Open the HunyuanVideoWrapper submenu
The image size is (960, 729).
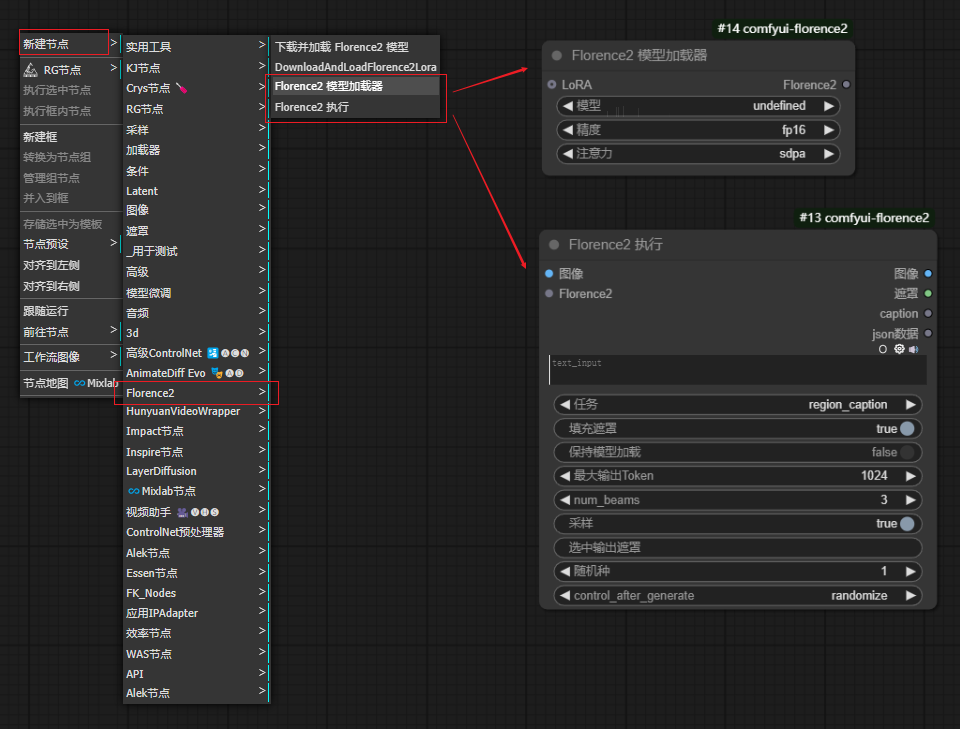click(196, 411)
